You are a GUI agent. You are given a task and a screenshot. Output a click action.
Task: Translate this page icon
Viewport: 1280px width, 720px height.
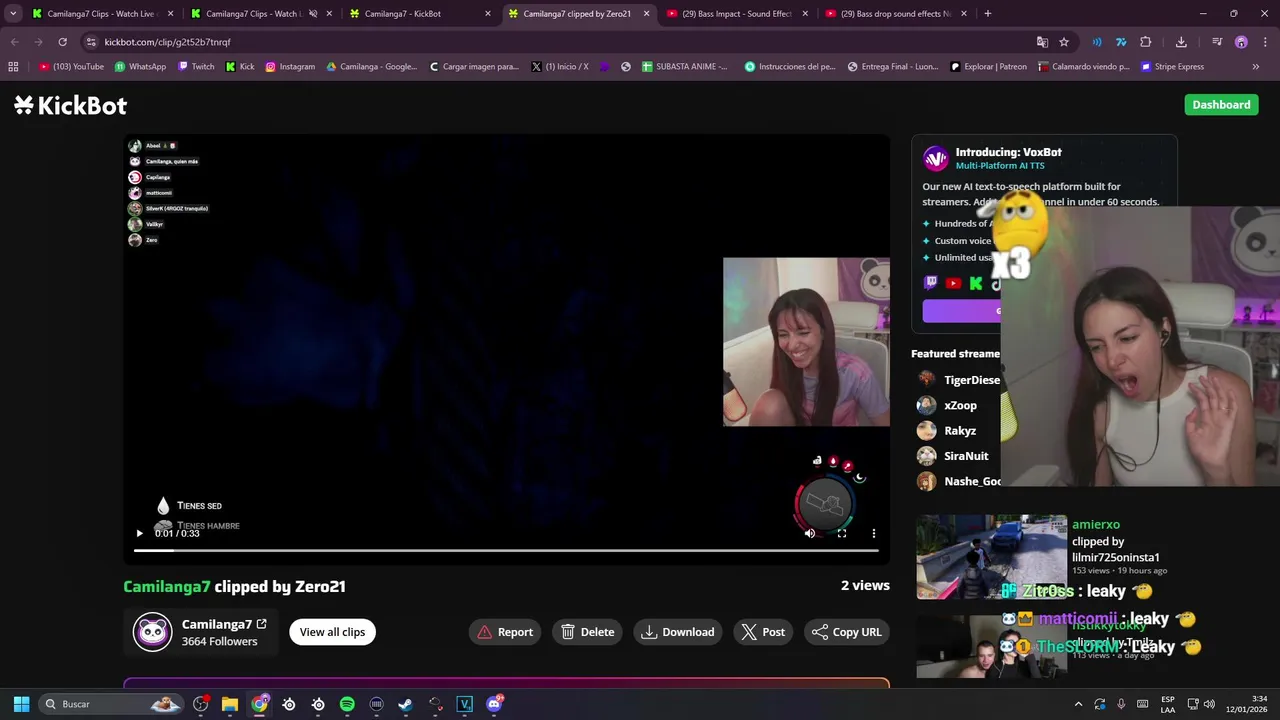point(1042,42)
